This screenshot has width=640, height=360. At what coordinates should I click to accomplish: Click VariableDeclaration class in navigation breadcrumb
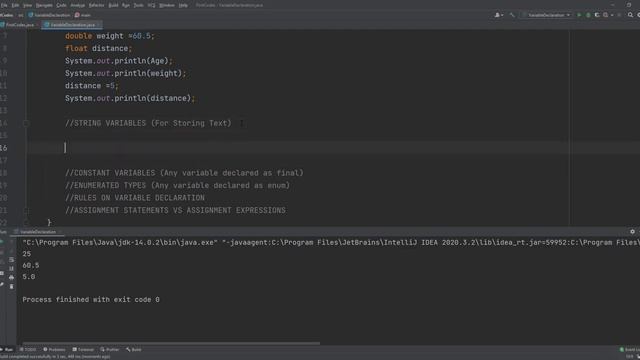(x=49, y=15)
